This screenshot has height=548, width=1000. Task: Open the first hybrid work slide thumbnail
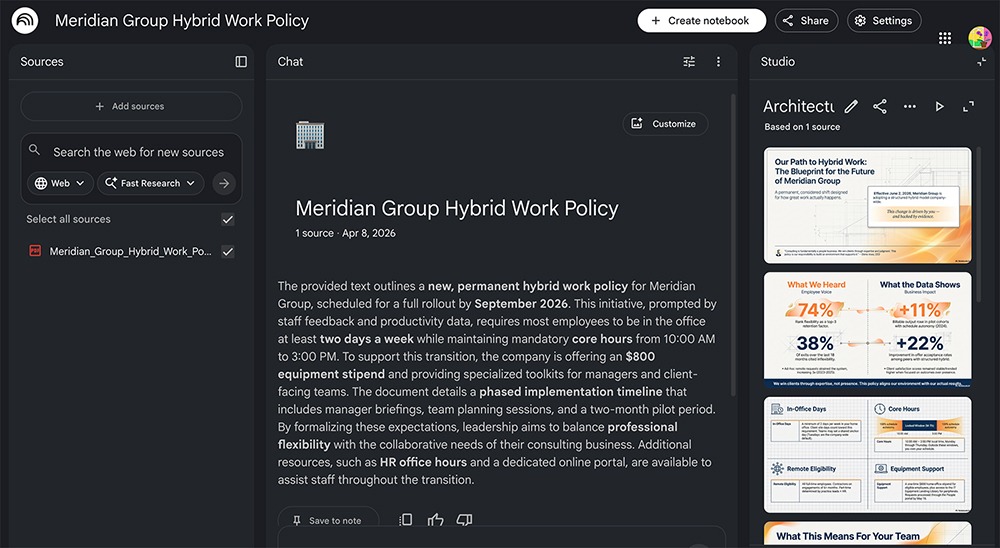click(867, 205)
